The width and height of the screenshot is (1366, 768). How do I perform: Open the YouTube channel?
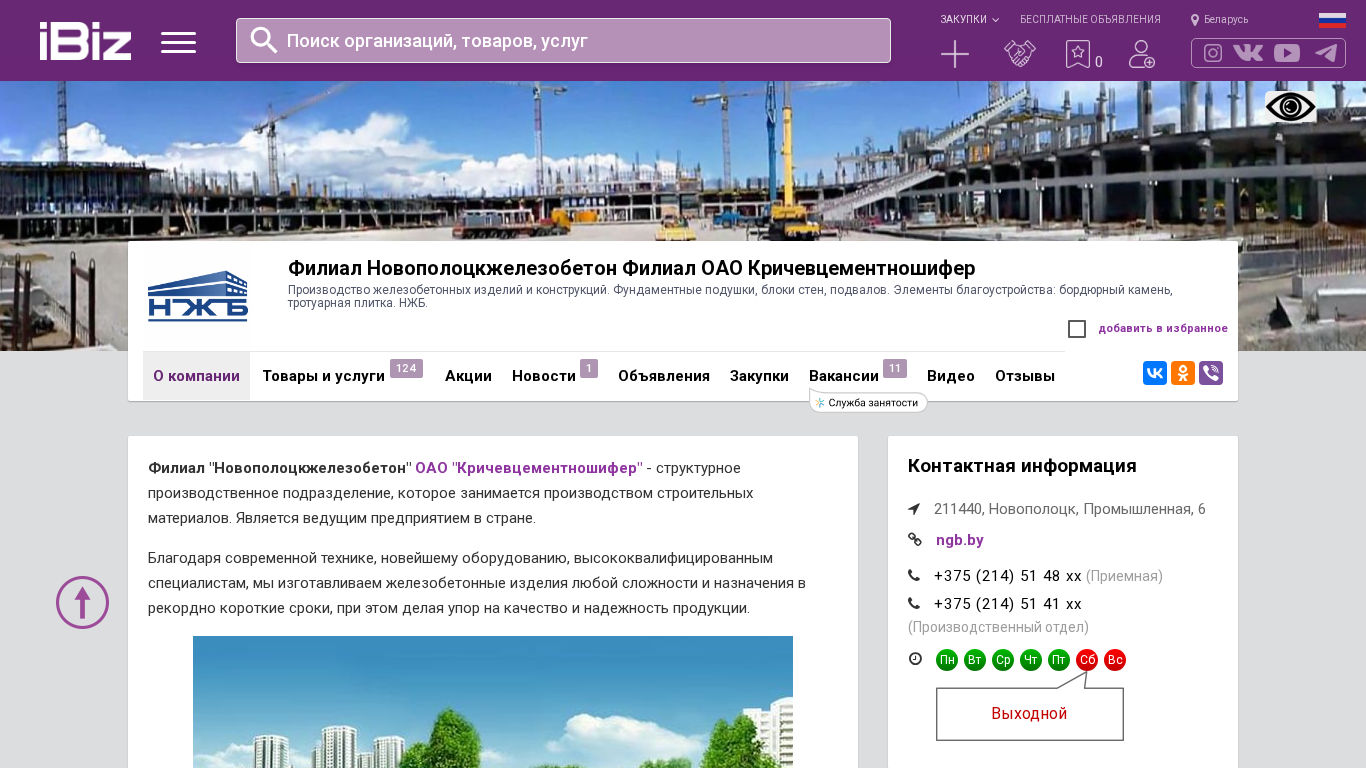(x=1287, y=53)
